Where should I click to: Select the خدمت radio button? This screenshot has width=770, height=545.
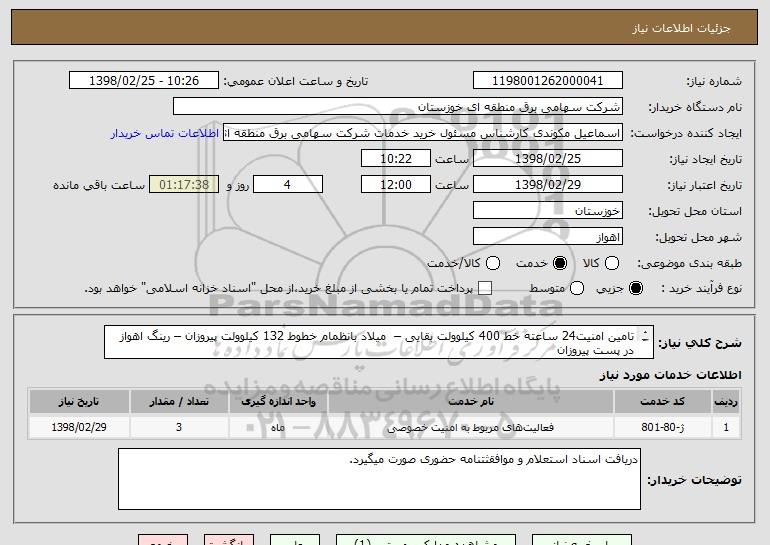[559, 263]
